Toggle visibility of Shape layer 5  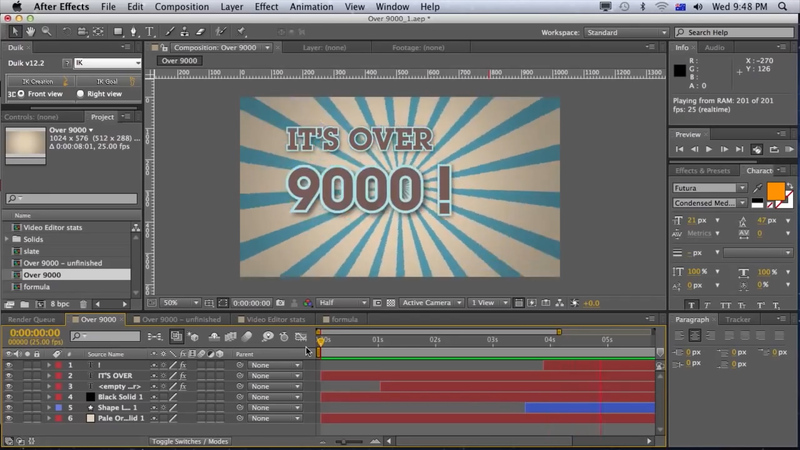click(x=9, y=408)
